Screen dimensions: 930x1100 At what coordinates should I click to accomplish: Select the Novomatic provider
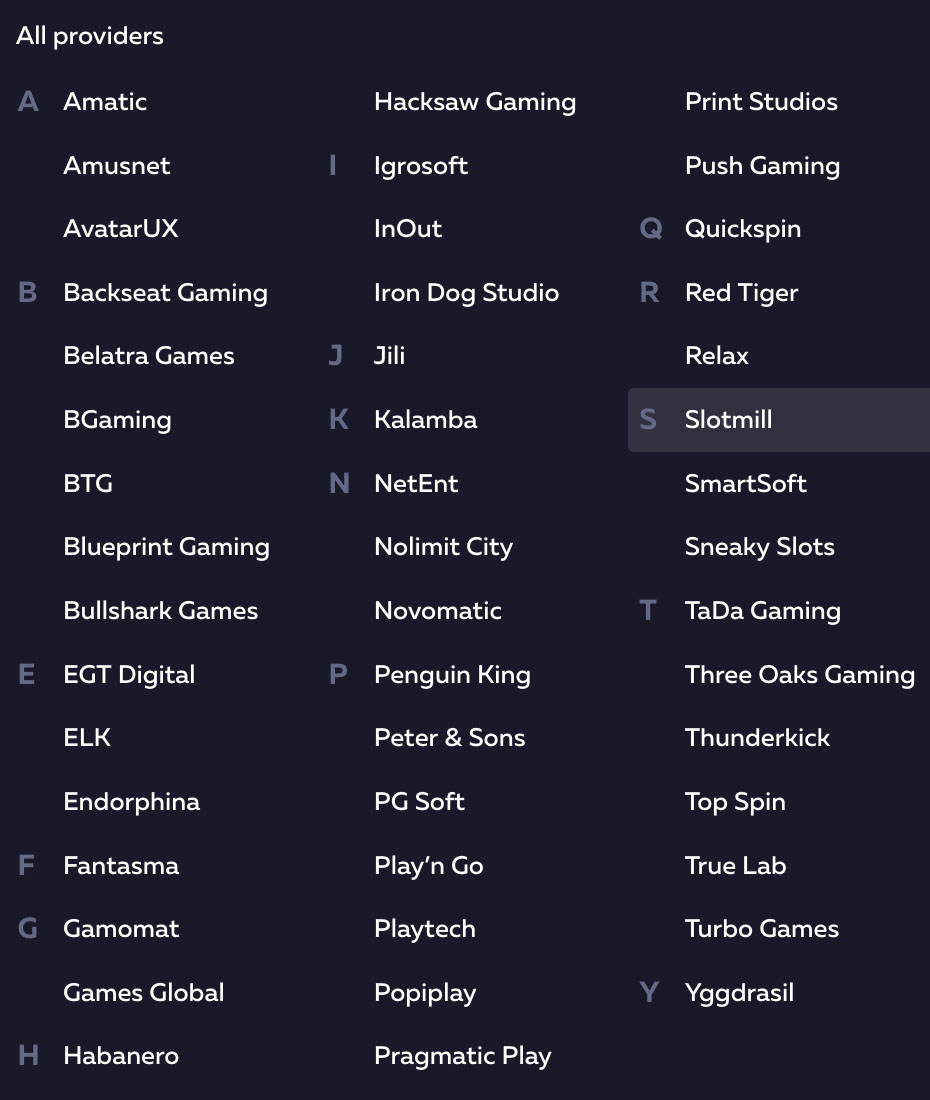pos(438,611)
